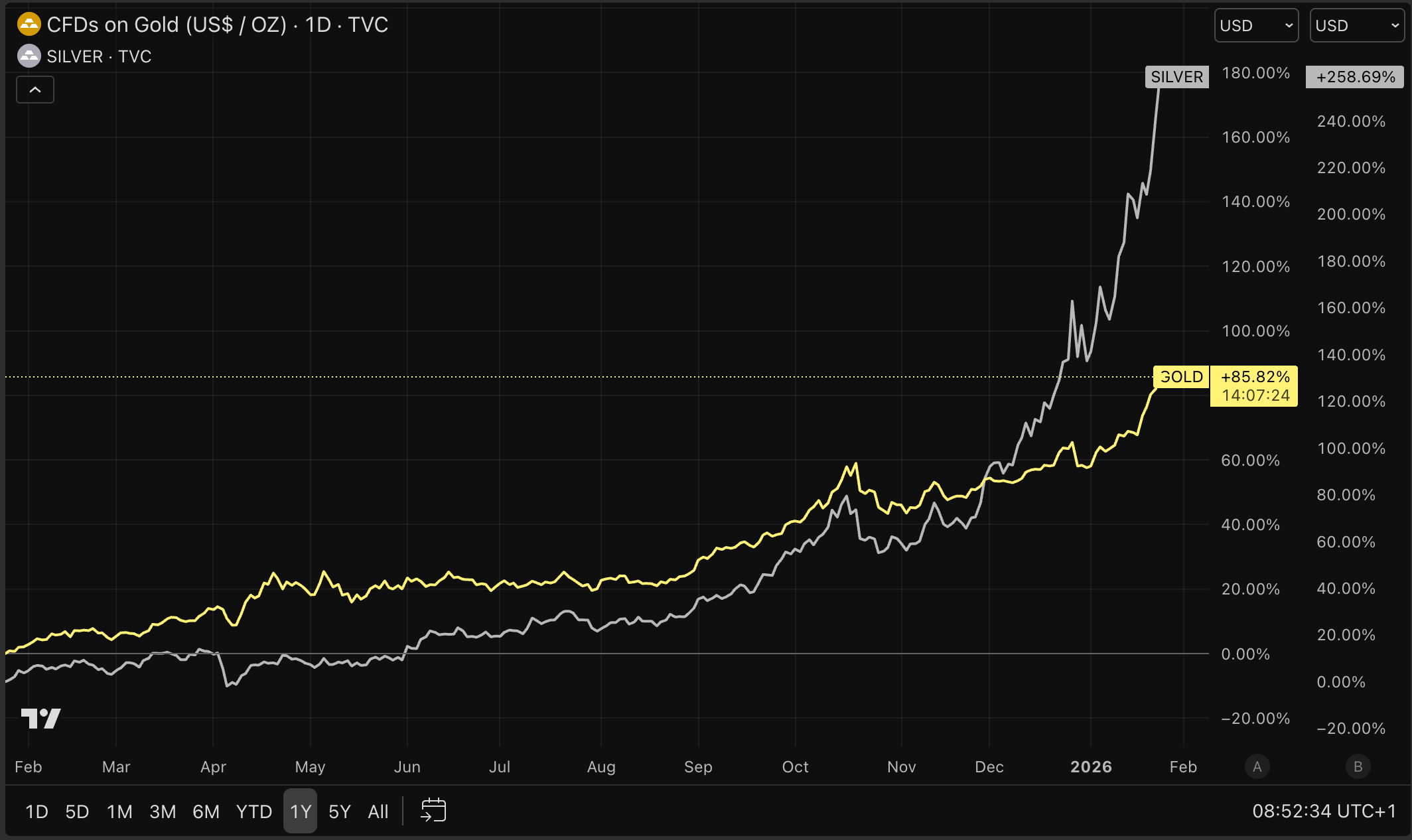Open the first USD currency dropdown
The height and width of the screenshot is (840, 1412).
pos(1255,26)
